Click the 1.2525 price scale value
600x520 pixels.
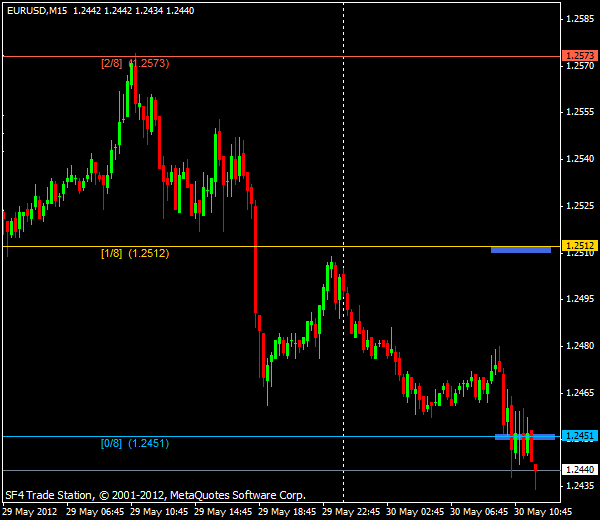coord(580,206)
